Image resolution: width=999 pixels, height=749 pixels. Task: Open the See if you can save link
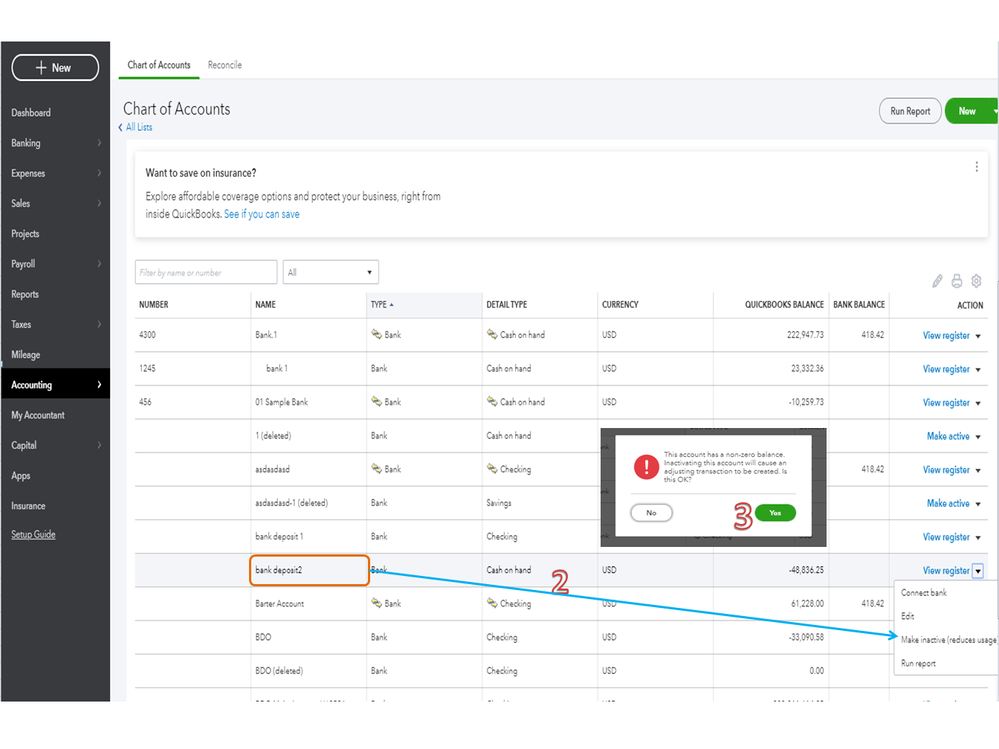[262, 214]
